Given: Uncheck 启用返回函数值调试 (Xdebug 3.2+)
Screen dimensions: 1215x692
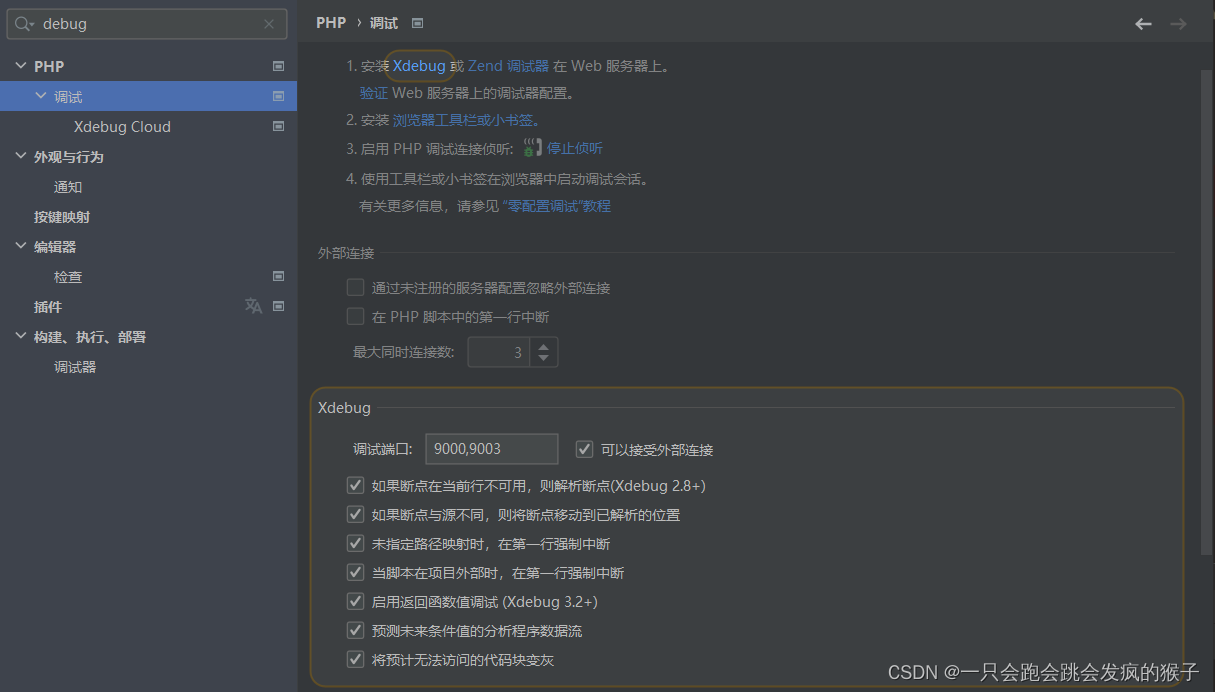Looking at the screenshot, I should [x=355, y=601].
